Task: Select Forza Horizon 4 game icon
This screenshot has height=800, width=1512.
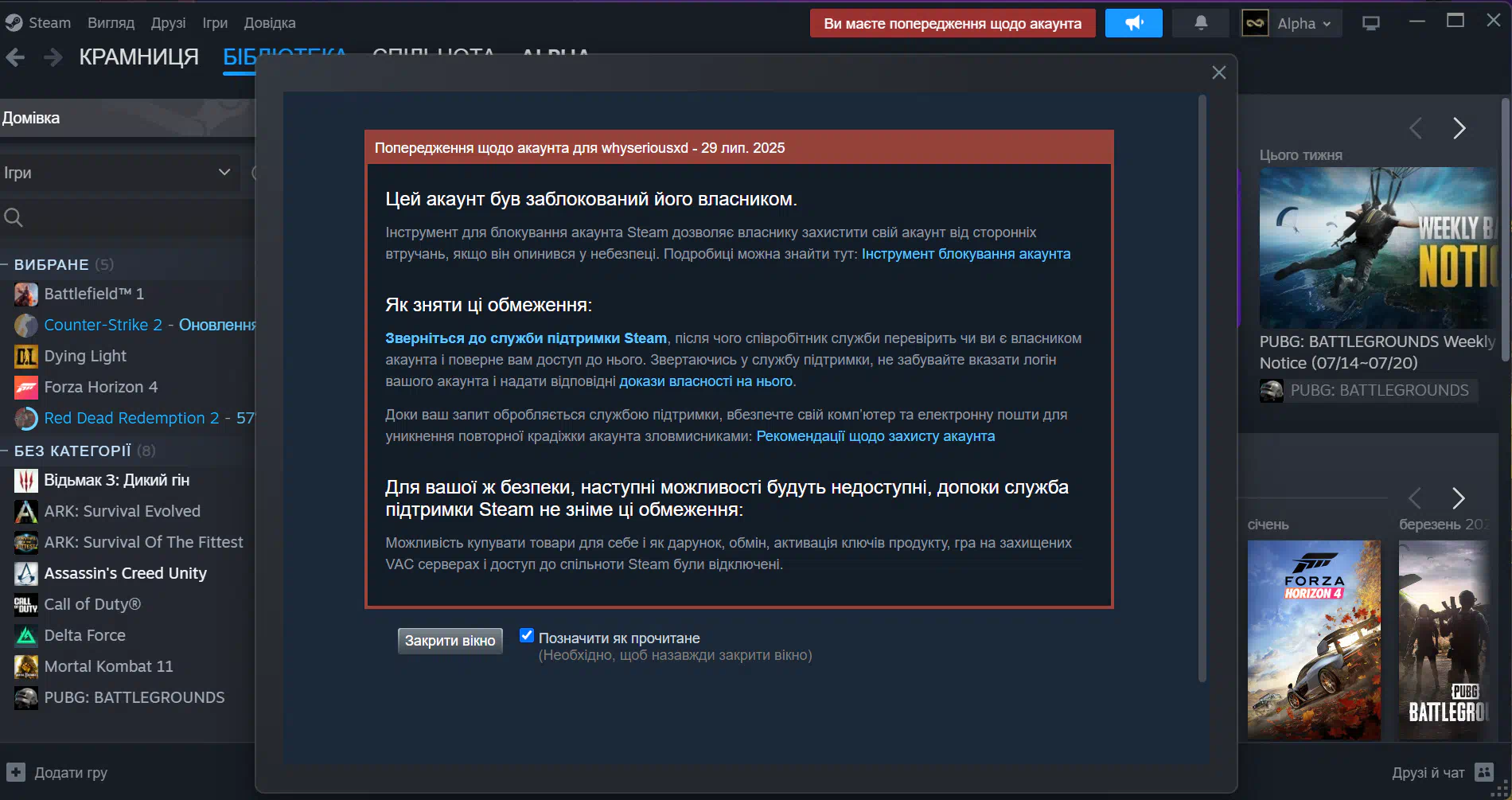Action: click(x=26, y=388)
